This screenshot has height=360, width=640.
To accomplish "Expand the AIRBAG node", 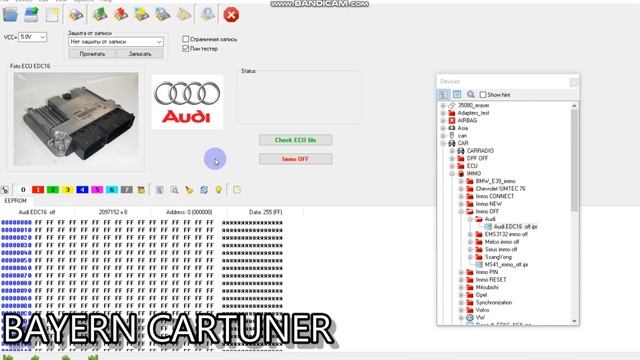I will (443, 120).
